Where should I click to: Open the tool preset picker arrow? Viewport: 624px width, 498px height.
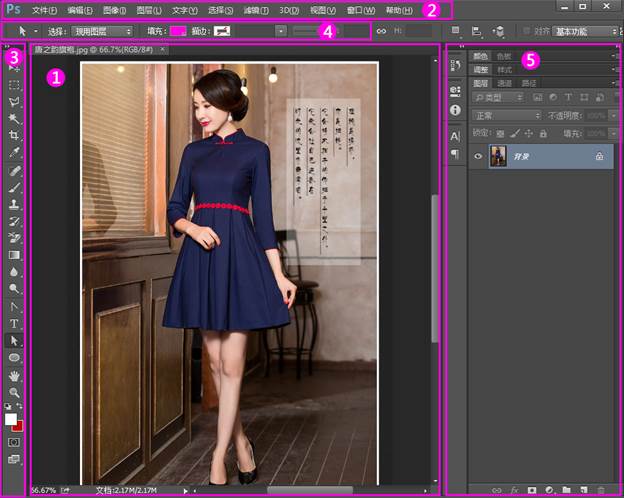(36, 31)
